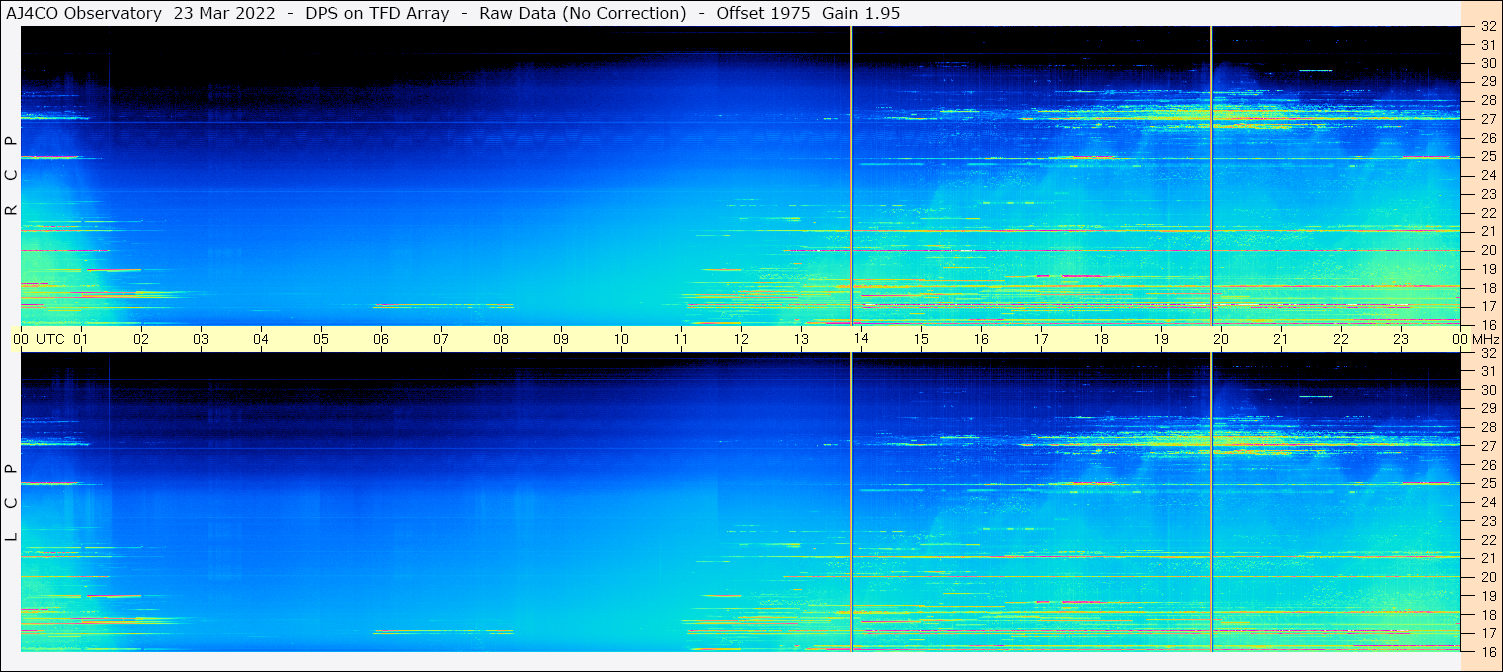Click pink vertical marker near 20 UTC, LCP panel
Viewport: 1503px width, 672px height.
pos(1211,502)
